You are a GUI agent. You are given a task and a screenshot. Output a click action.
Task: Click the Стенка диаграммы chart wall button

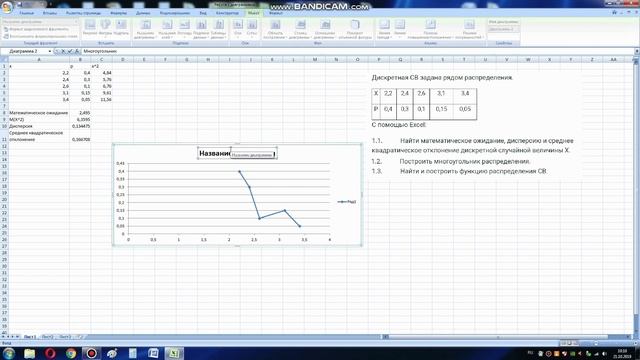pyautogui.click(x=300, y=29)
